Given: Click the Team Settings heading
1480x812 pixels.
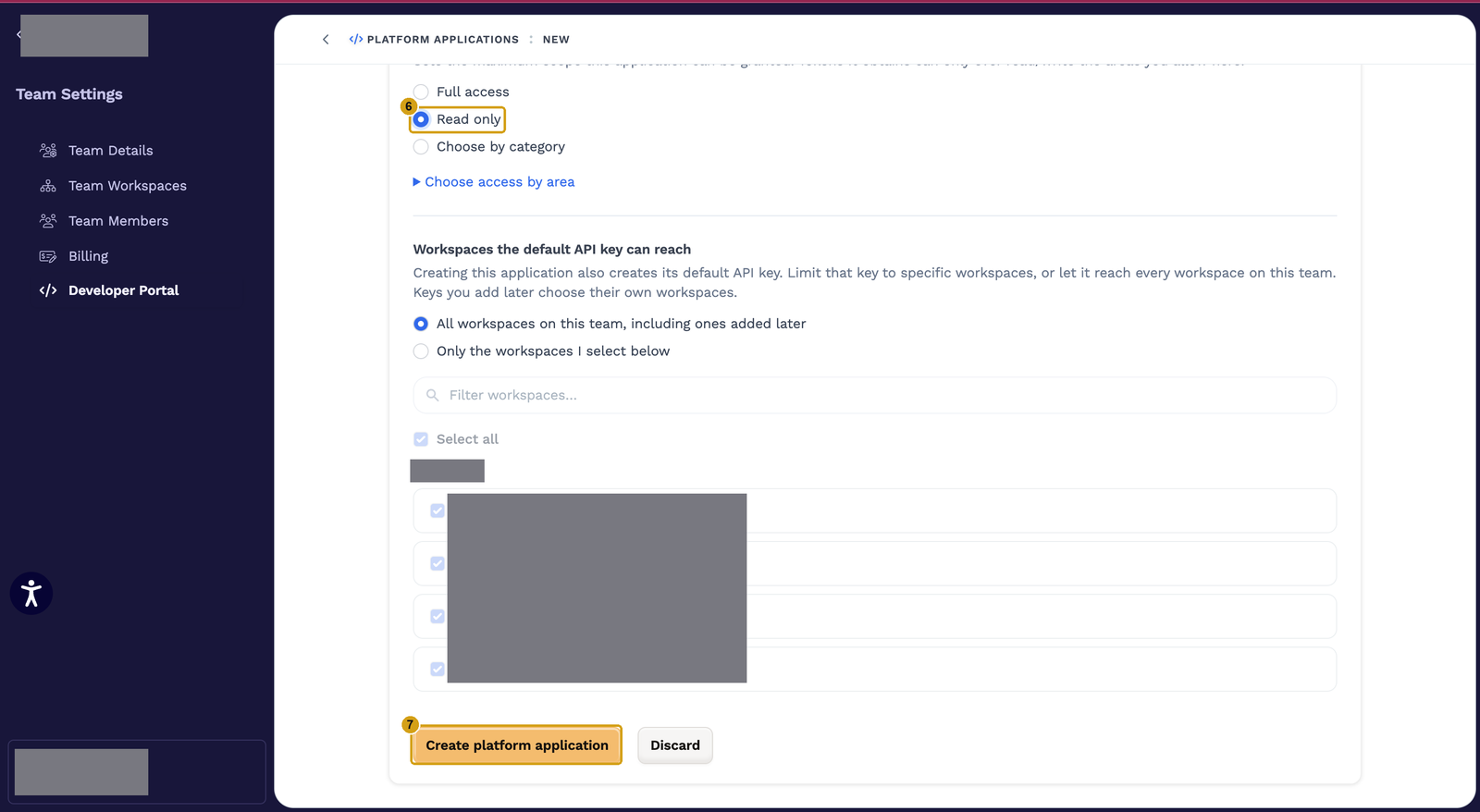Looking at the screenshot, I should (x=69, y=94).
